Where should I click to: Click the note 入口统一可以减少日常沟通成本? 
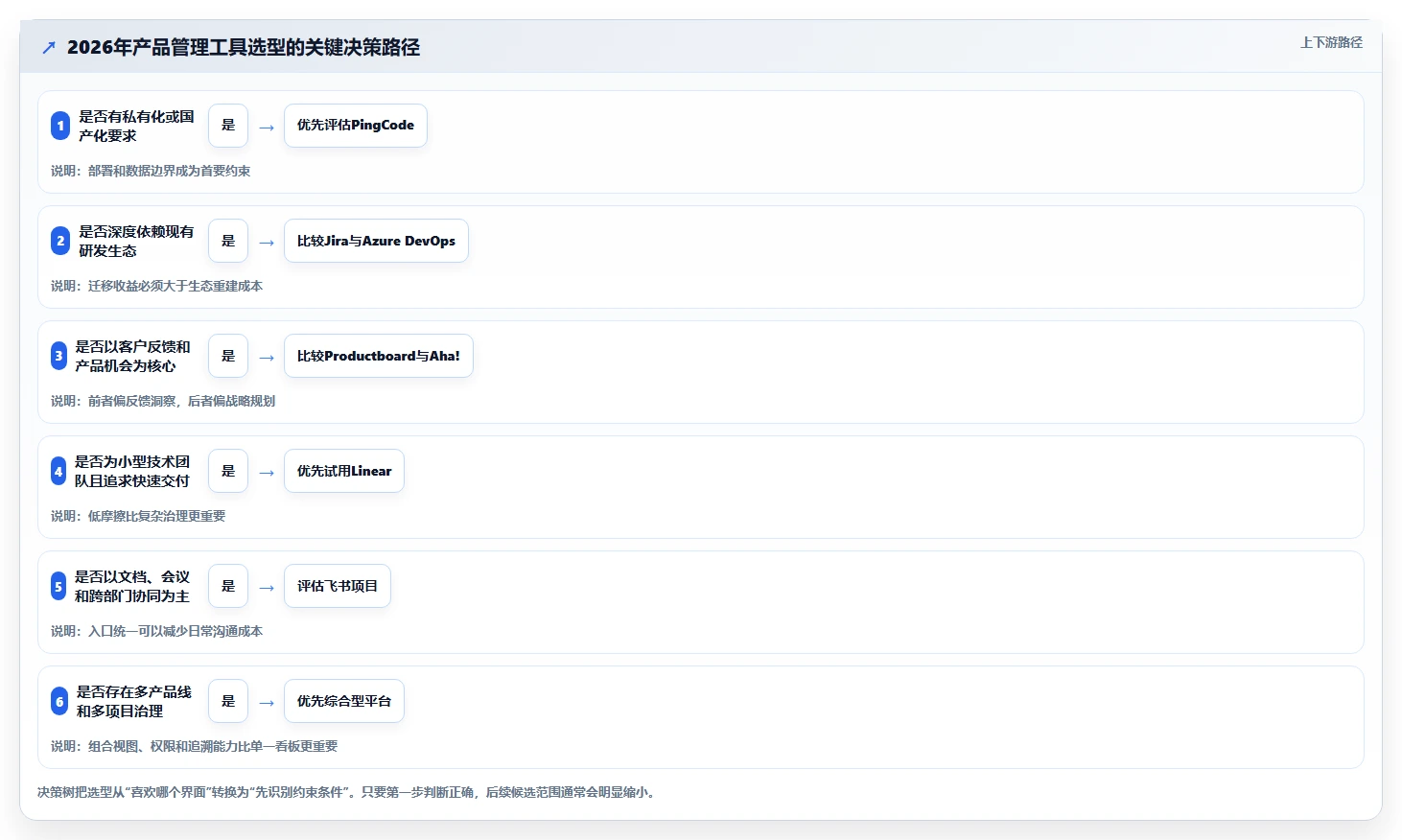coord(175,631)
